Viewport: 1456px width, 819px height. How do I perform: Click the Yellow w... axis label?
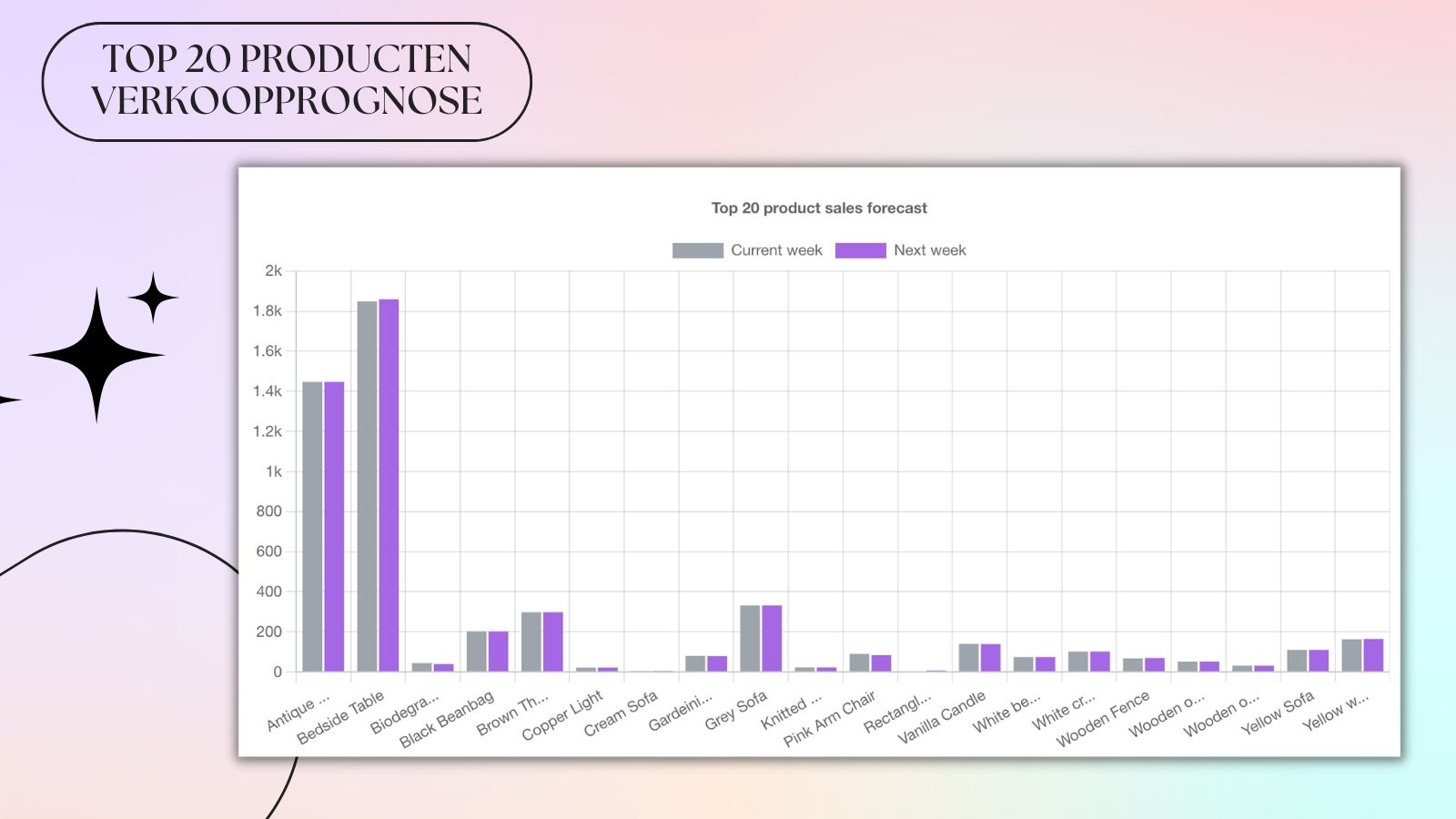coord(1336,712)
